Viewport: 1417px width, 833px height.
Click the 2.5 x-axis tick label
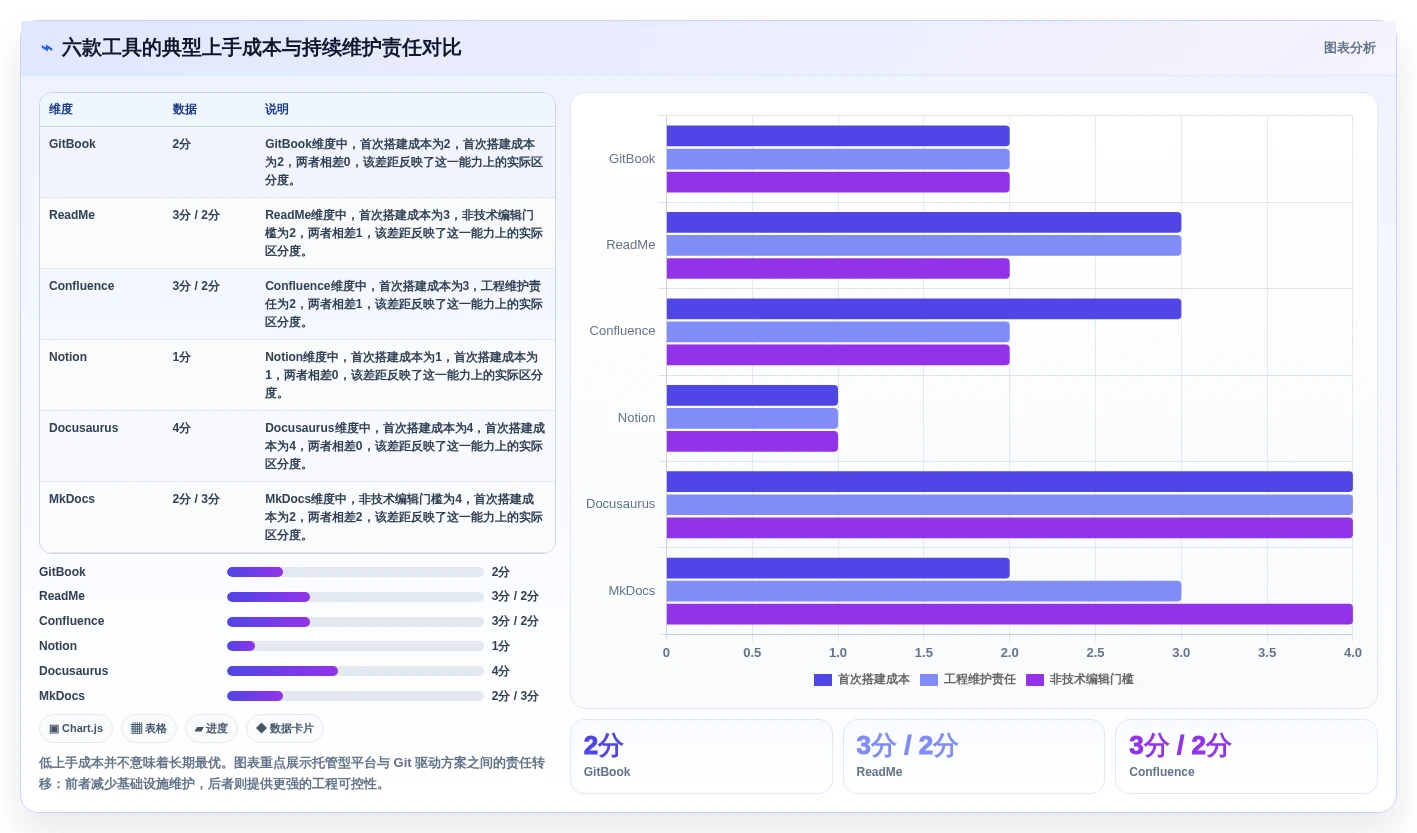click(x=1095, y=653)
